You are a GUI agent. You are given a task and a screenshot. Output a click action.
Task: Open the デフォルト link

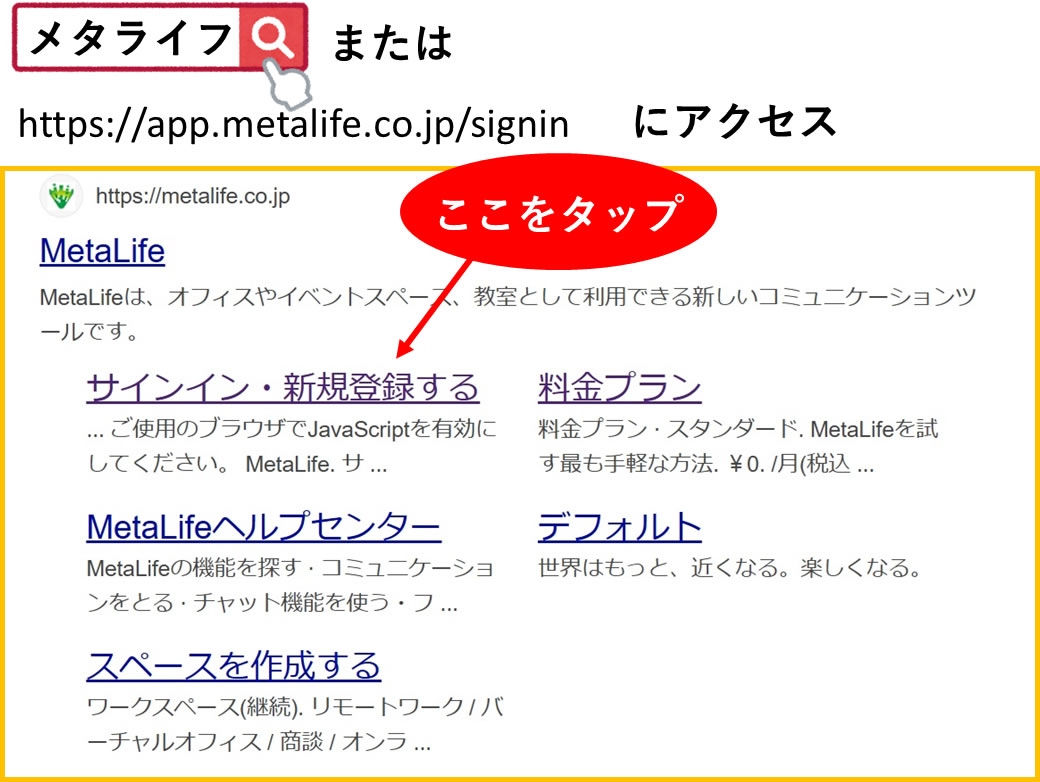pyautogui.click(x=619, y=526)
